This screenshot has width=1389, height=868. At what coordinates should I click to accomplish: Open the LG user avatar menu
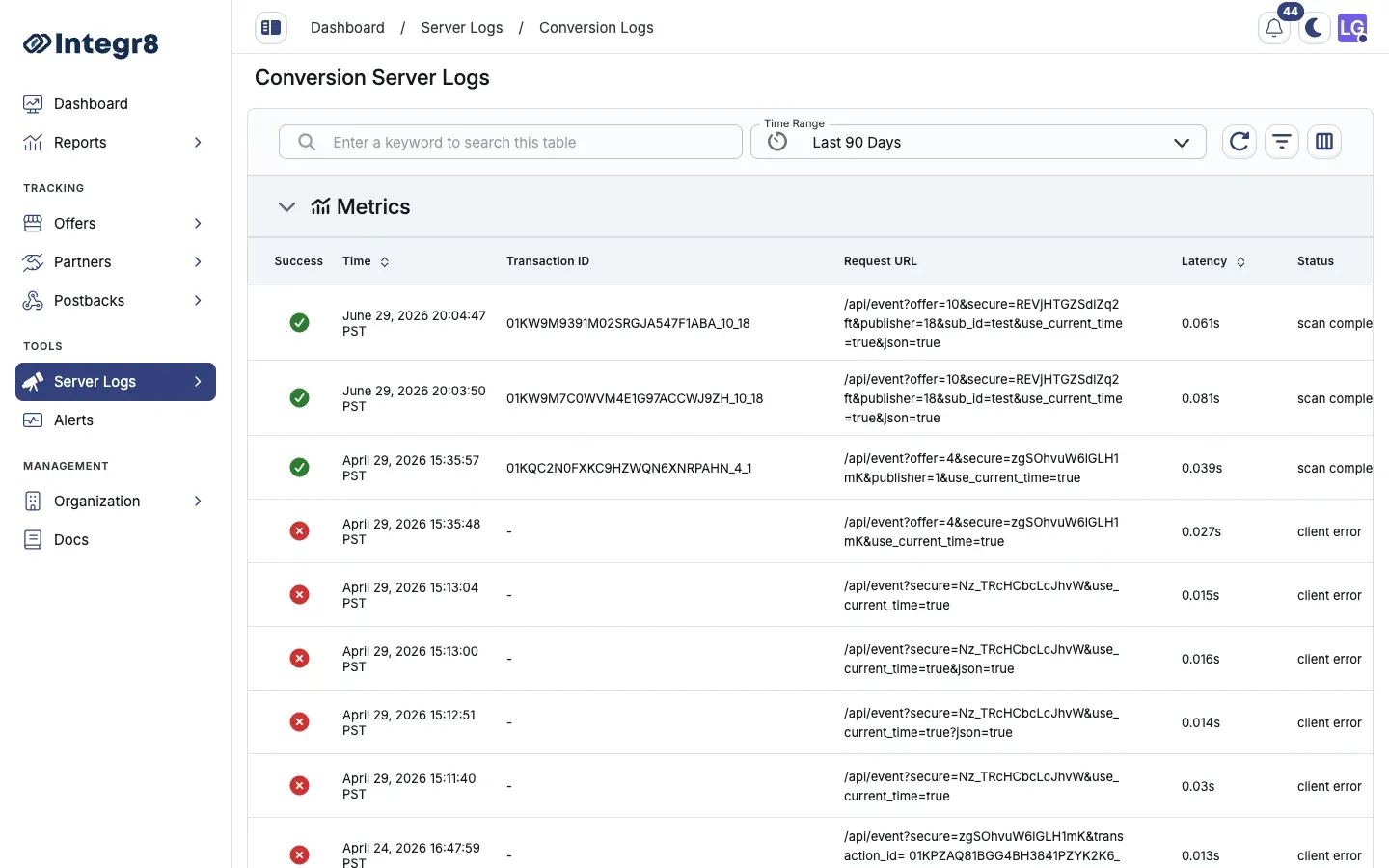coord(1352,28)
